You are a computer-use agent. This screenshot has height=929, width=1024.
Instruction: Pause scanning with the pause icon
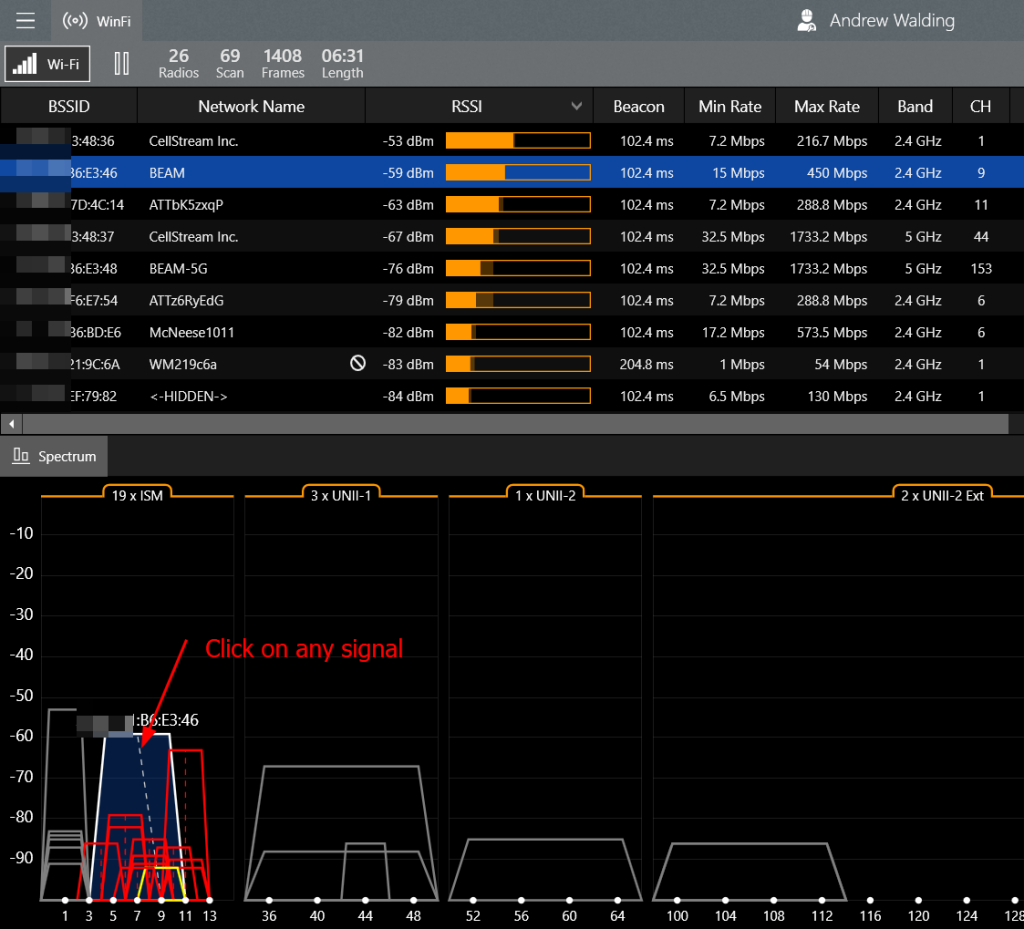click(122, 64)
